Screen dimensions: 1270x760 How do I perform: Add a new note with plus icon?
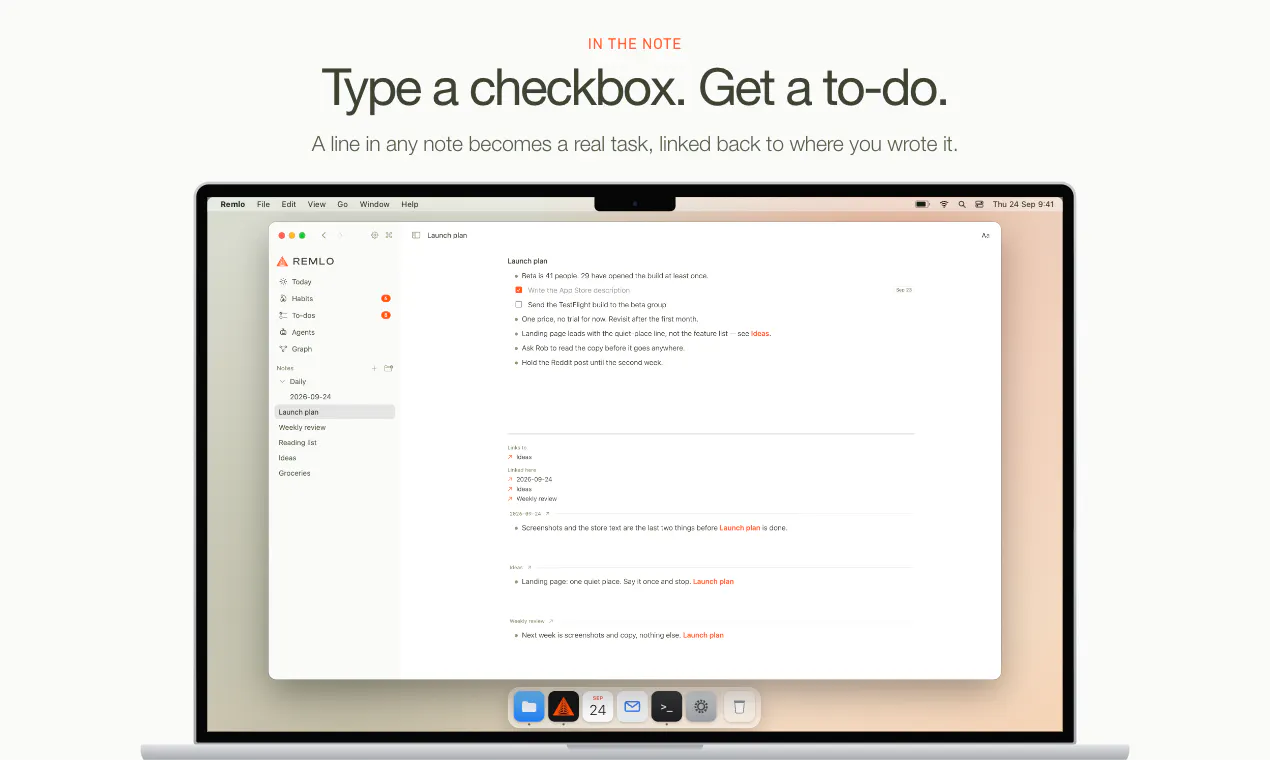pyautogui.click(x=374, y=368)
